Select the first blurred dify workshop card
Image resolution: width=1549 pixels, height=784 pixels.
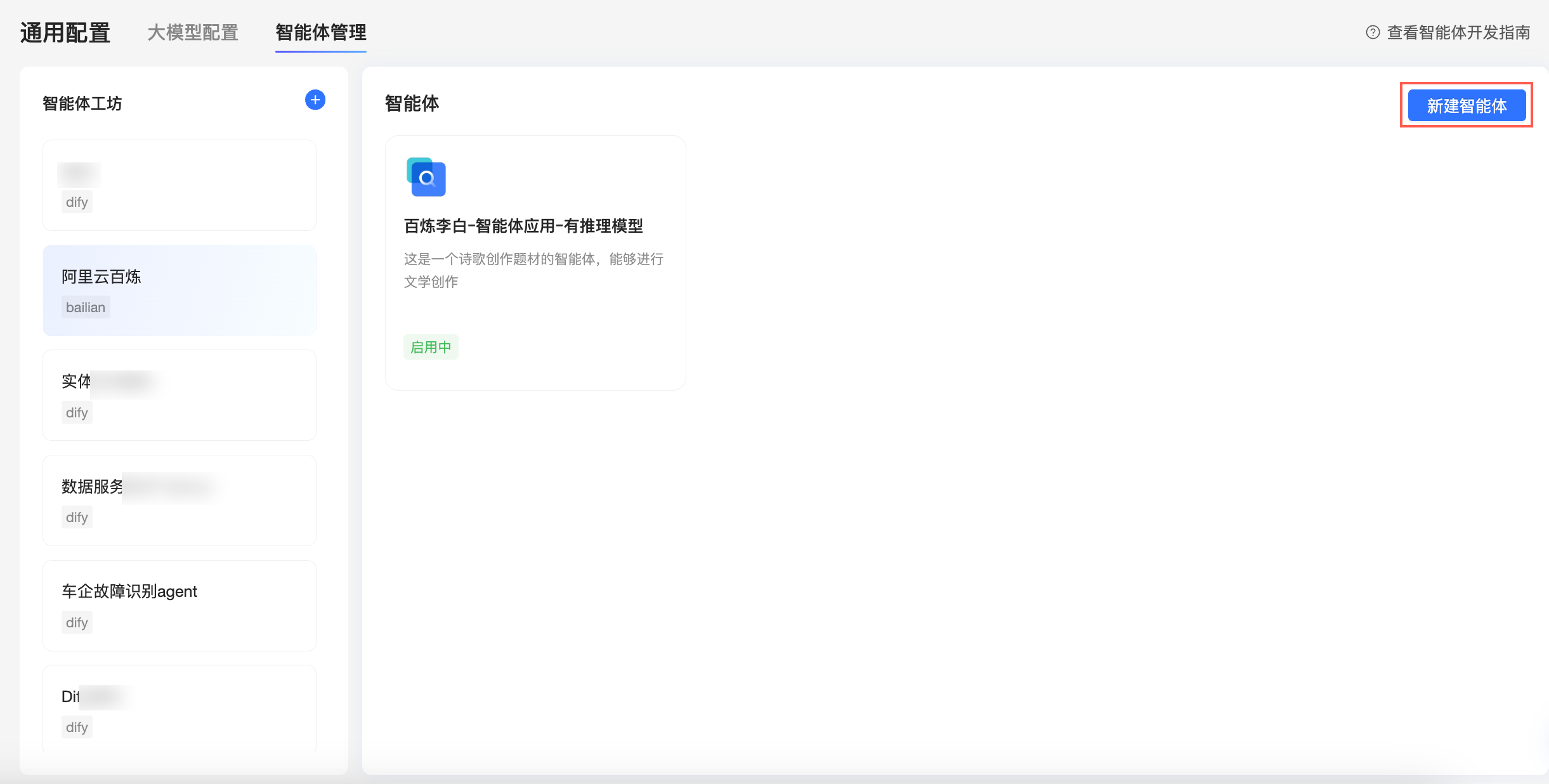[x=180, y=185]
